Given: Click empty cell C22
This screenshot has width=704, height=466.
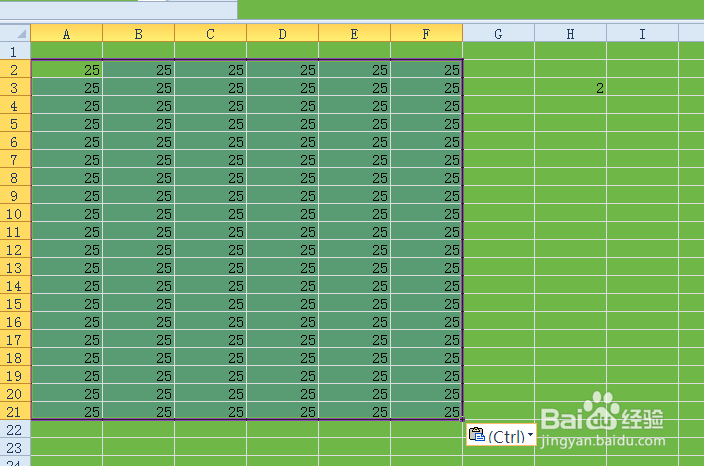Looking at the screenshot, I should click(x=211, y=429).
